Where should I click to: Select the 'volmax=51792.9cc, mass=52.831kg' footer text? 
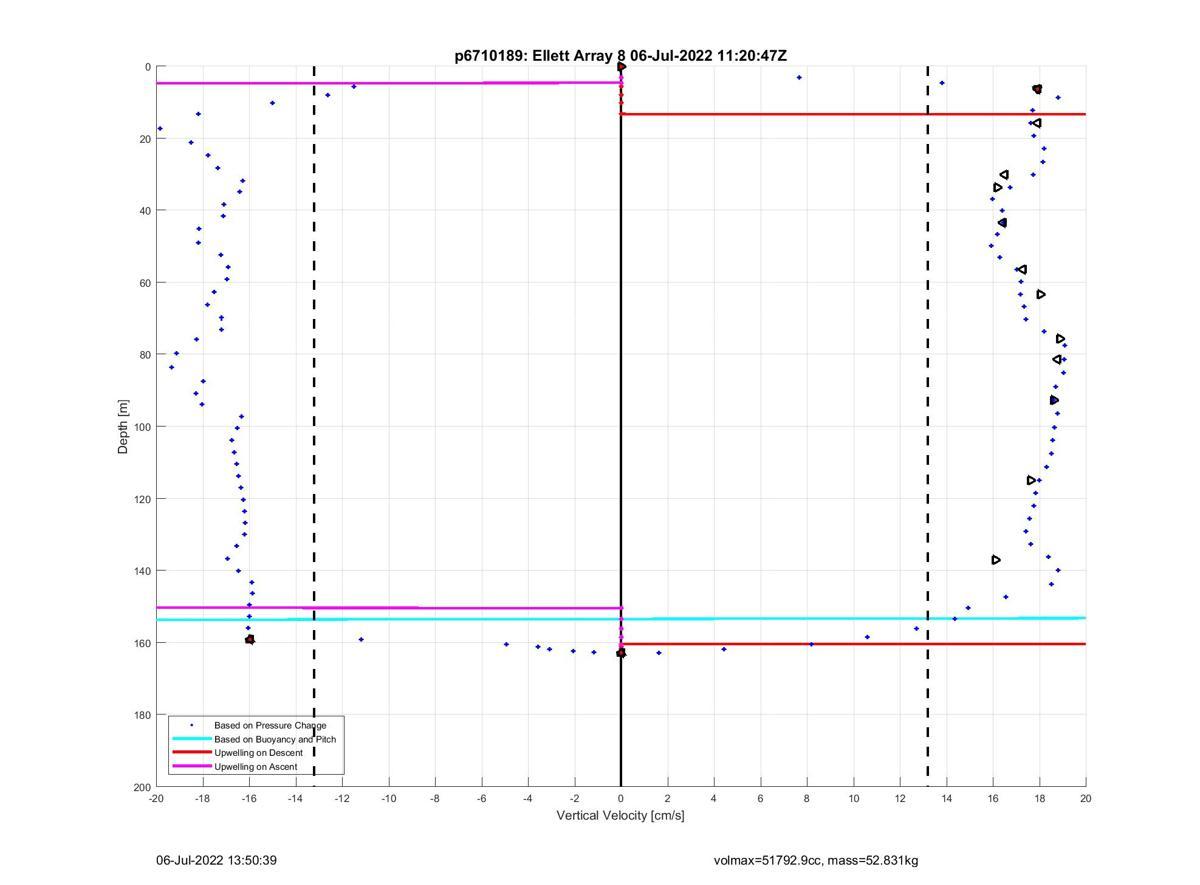(815, 860)
